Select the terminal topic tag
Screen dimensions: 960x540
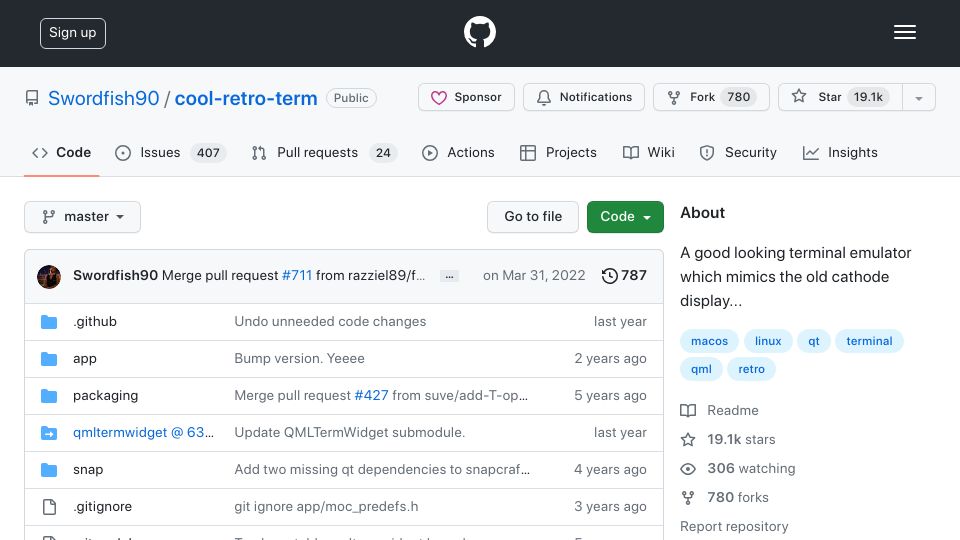pyautogui.click(x=869, y=341)
